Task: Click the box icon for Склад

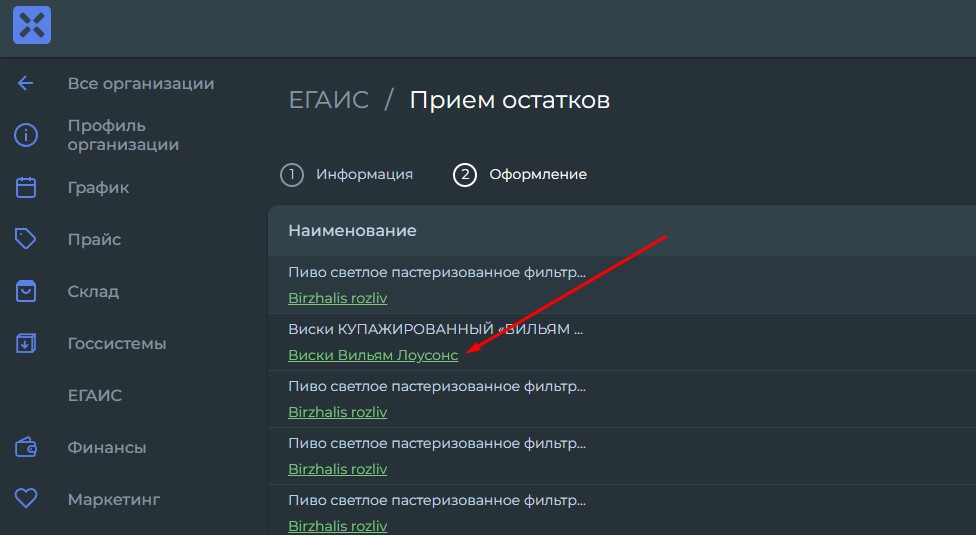Action: 26,291
